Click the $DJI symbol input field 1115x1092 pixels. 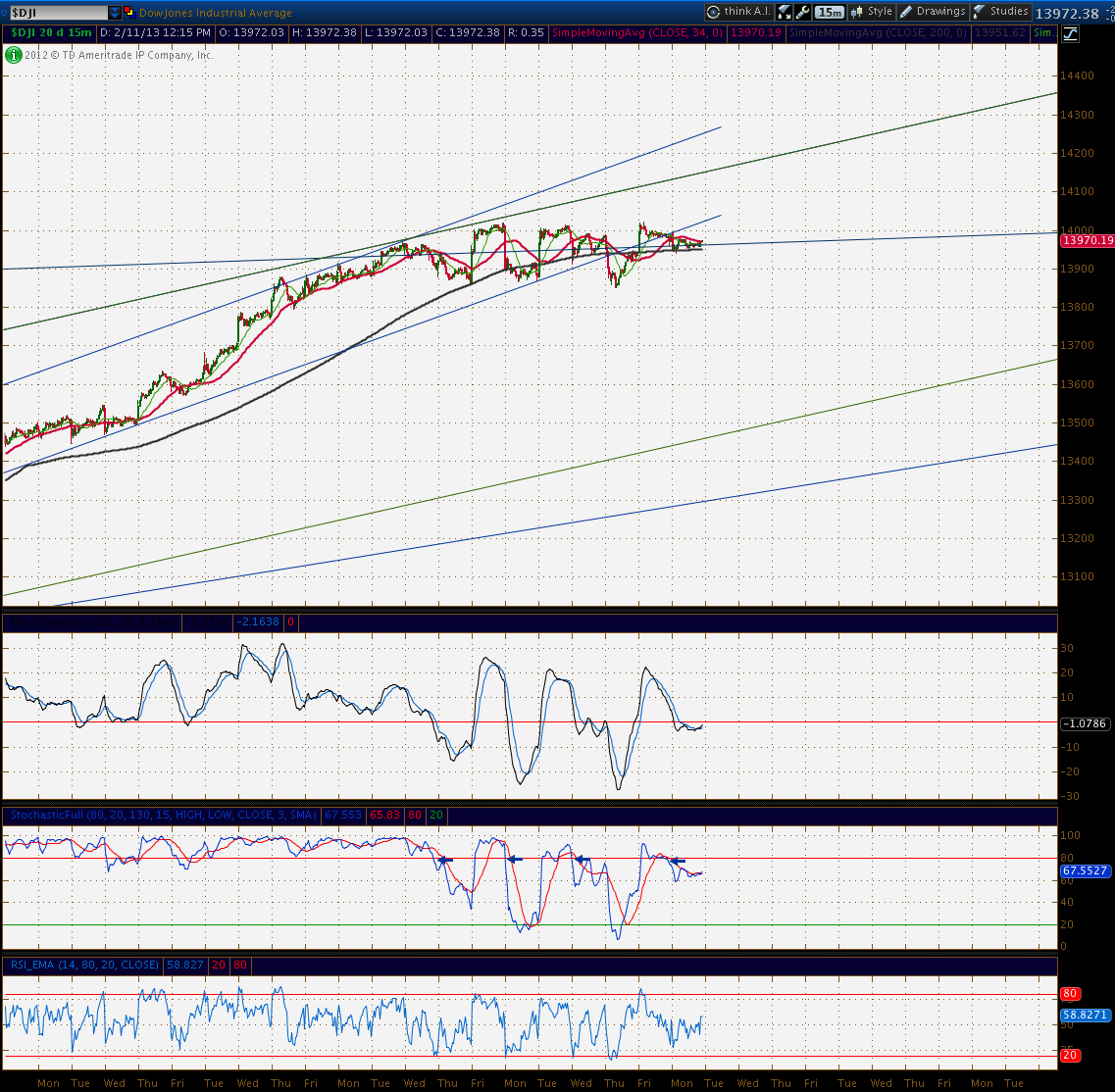[58, 13]
